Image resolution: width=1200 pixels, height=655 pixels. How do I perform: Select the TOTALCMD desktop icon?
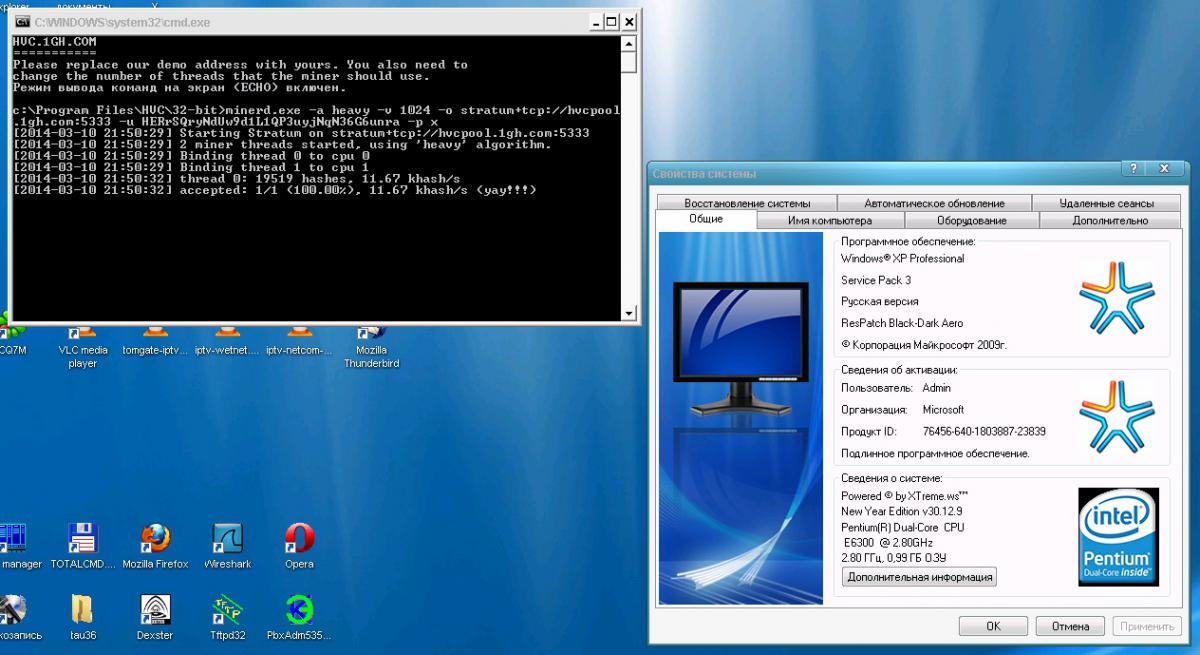pos(83,546)
